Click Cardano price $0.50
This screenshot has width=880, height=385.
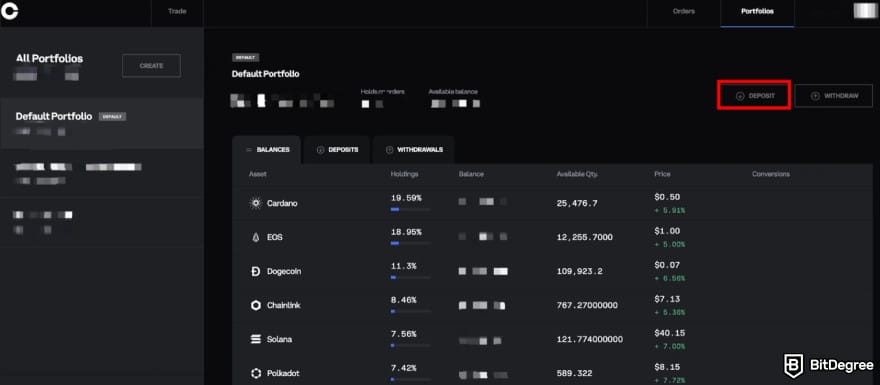click(x=667, y=197)
